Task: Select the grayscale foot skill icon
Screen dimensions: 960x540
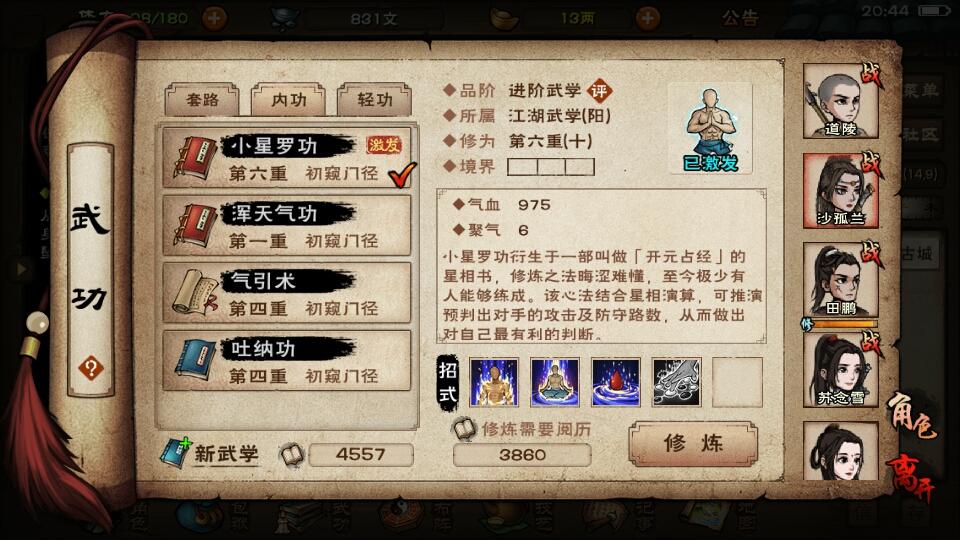Action: coord(677,383)
